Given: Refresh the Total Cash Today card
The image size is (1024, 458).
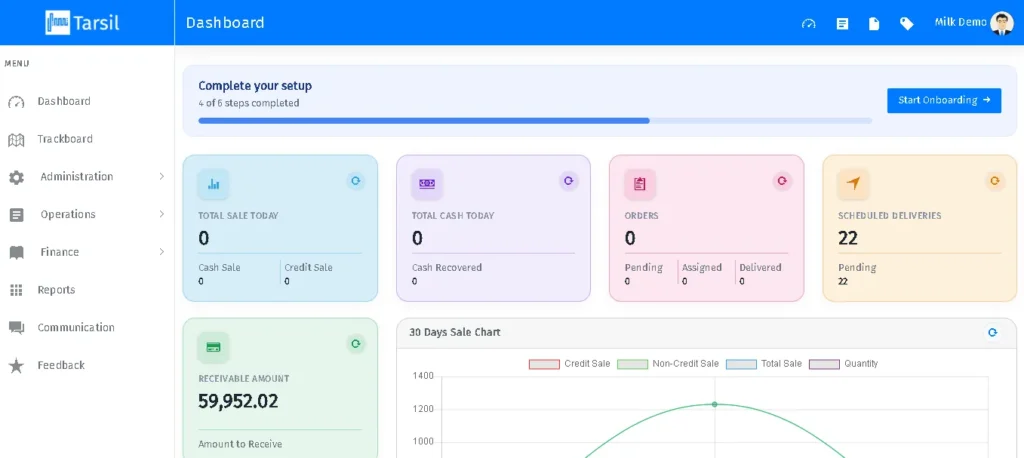Looking at the screenshot, I should (x=568, y=181).
